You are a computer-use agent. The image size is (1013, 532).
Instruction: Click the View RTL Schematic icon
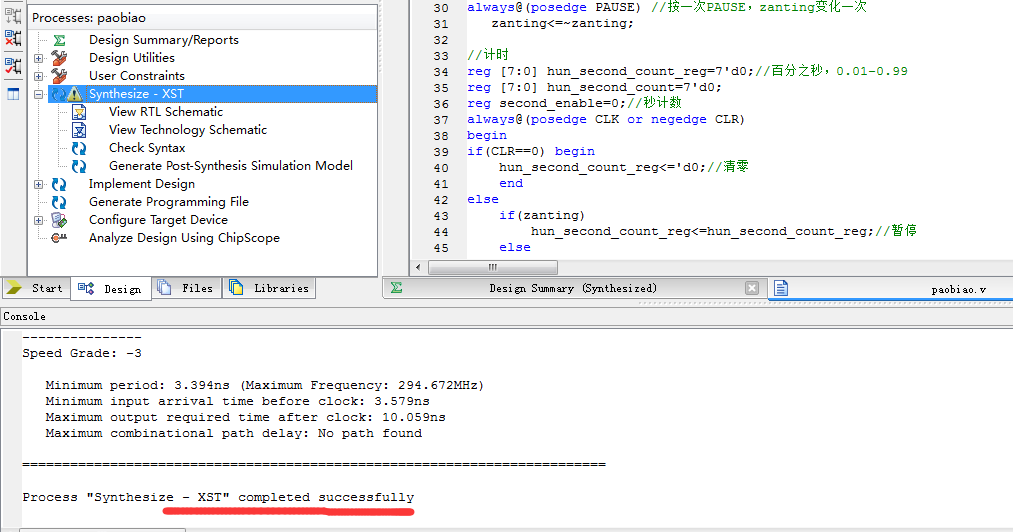point(79,112)
